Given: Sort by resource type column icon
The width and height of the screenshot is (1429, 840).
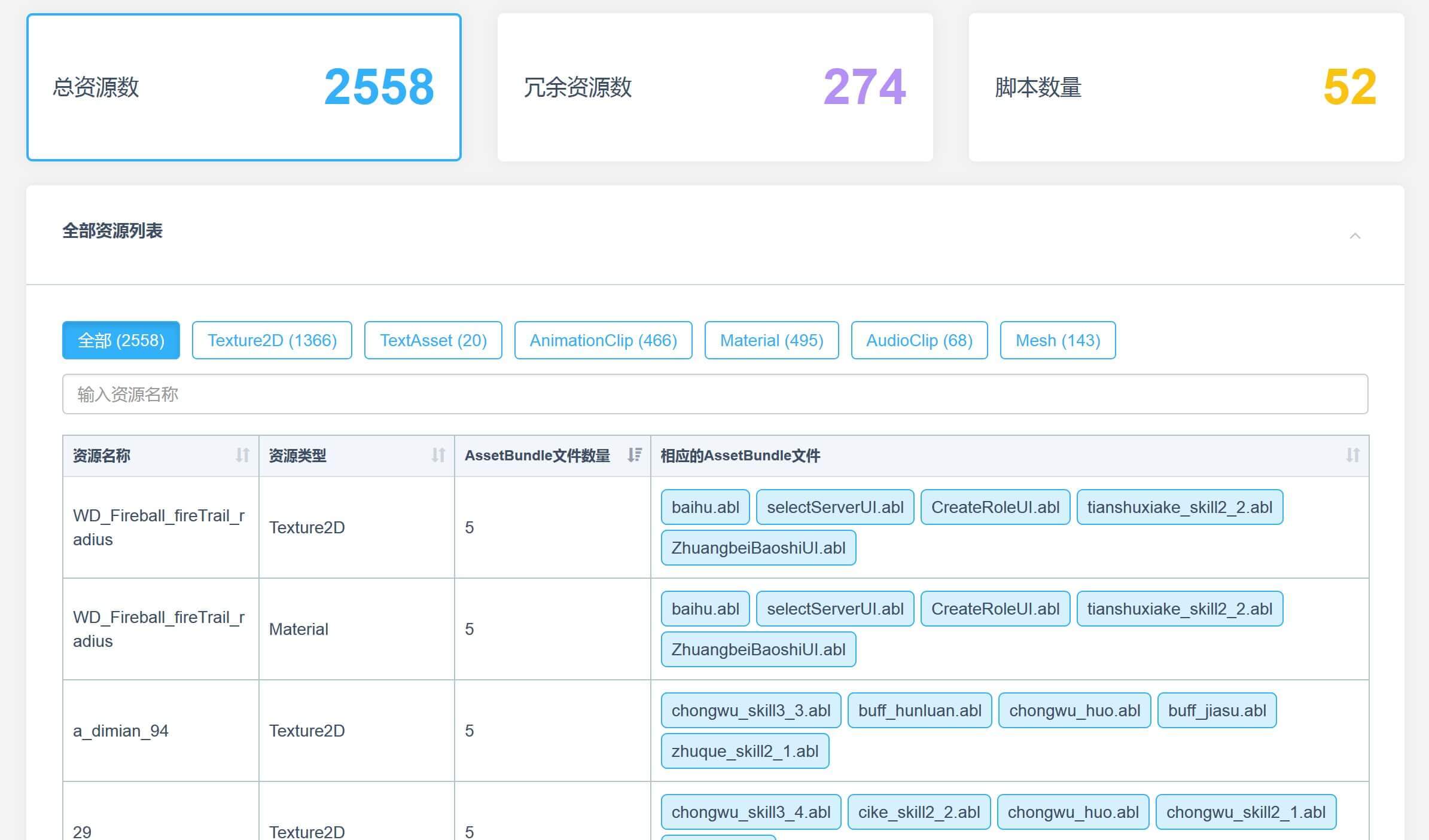Looking at the screenshot, I should pos(438,456).
